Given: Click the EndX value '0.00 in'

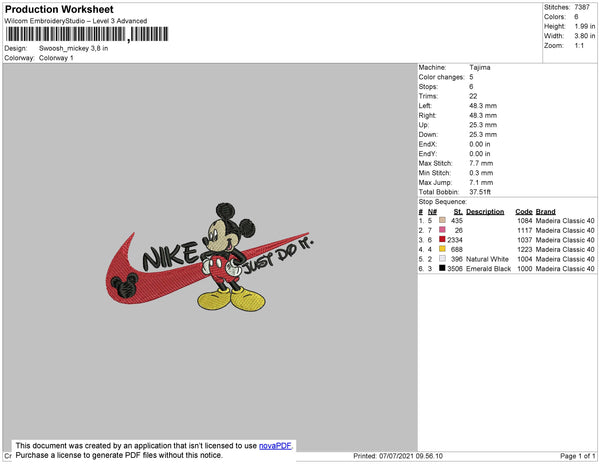Looking at the screenshot, I should point(479,144).
